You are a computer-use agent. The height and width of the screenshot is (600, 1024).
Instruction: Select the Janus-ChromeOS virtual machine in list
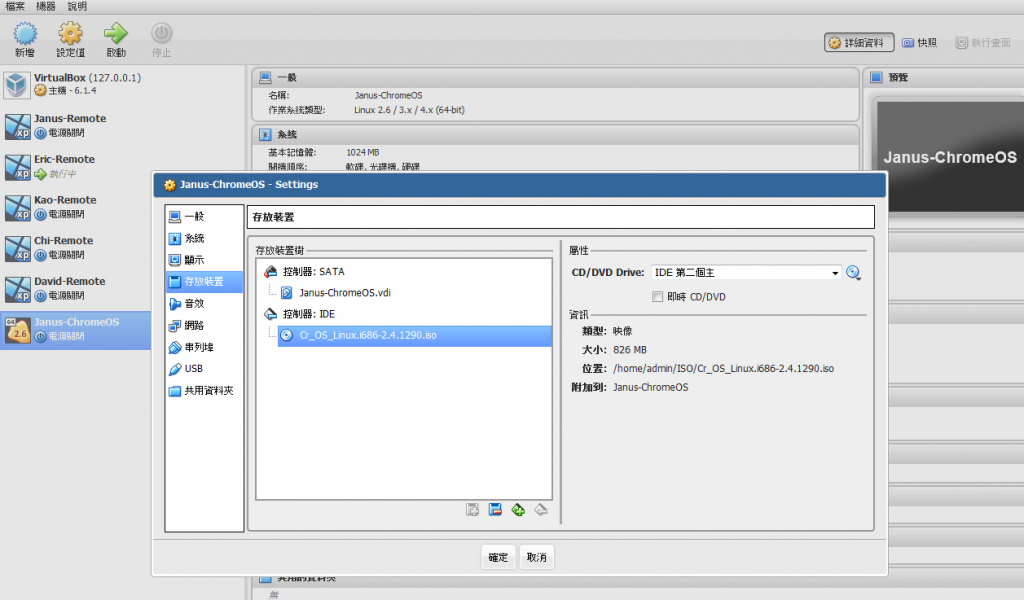76,329
